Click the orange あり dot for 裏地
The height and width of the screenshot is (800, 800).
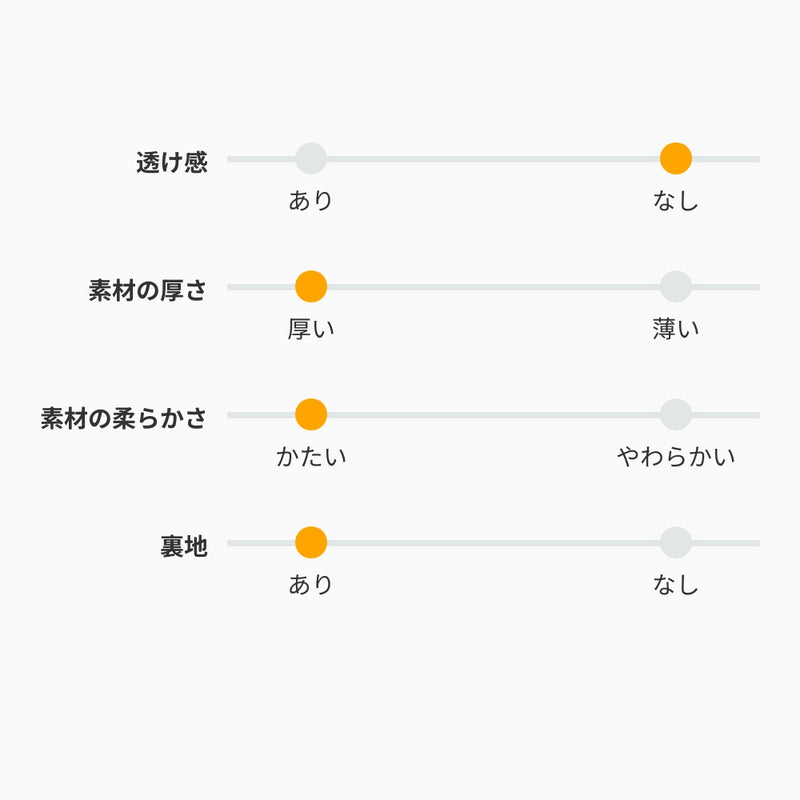(x=311, y=543)
